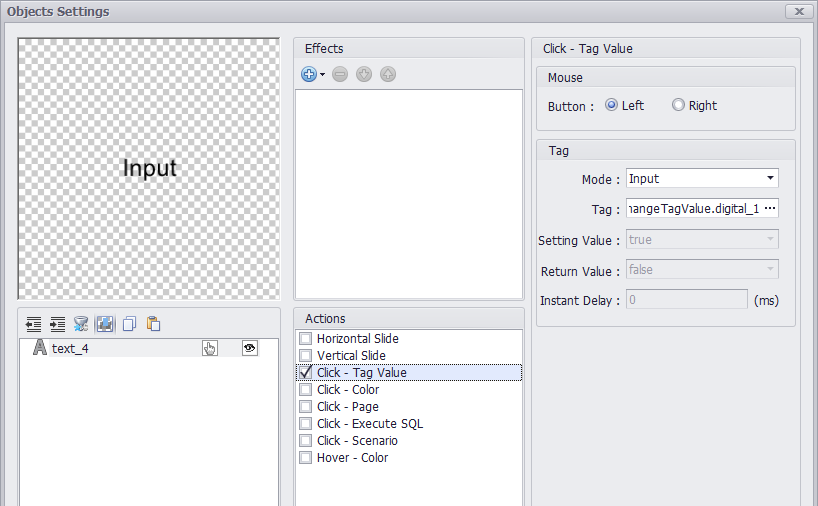The height and width of the screenshot is (506, 818).
Task: Open the Mode dropdown set to Input
Action: pos(702,178)
